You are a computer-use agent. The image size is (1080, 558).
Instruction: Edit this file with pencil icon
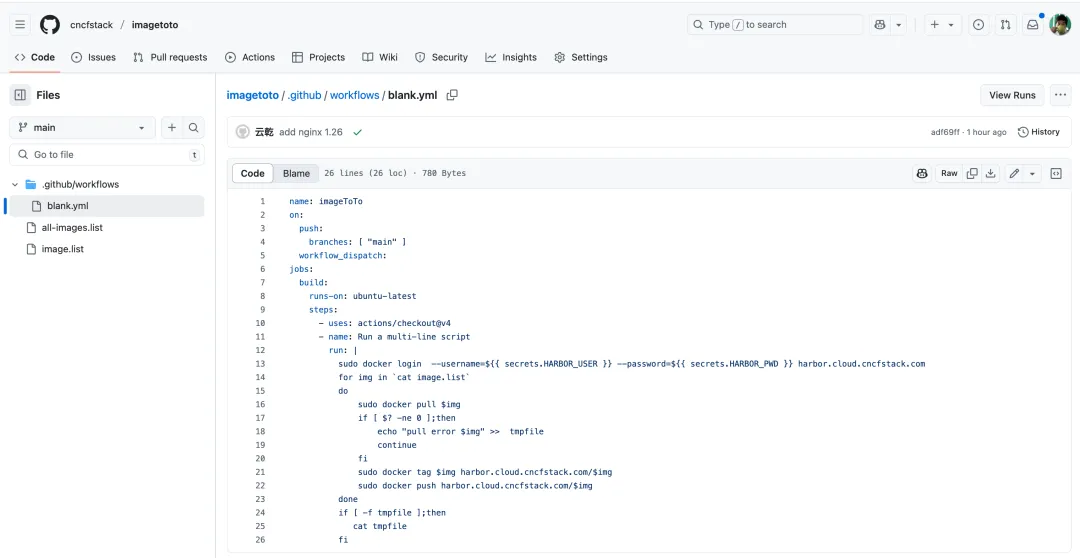click(x=1014, y=173)
